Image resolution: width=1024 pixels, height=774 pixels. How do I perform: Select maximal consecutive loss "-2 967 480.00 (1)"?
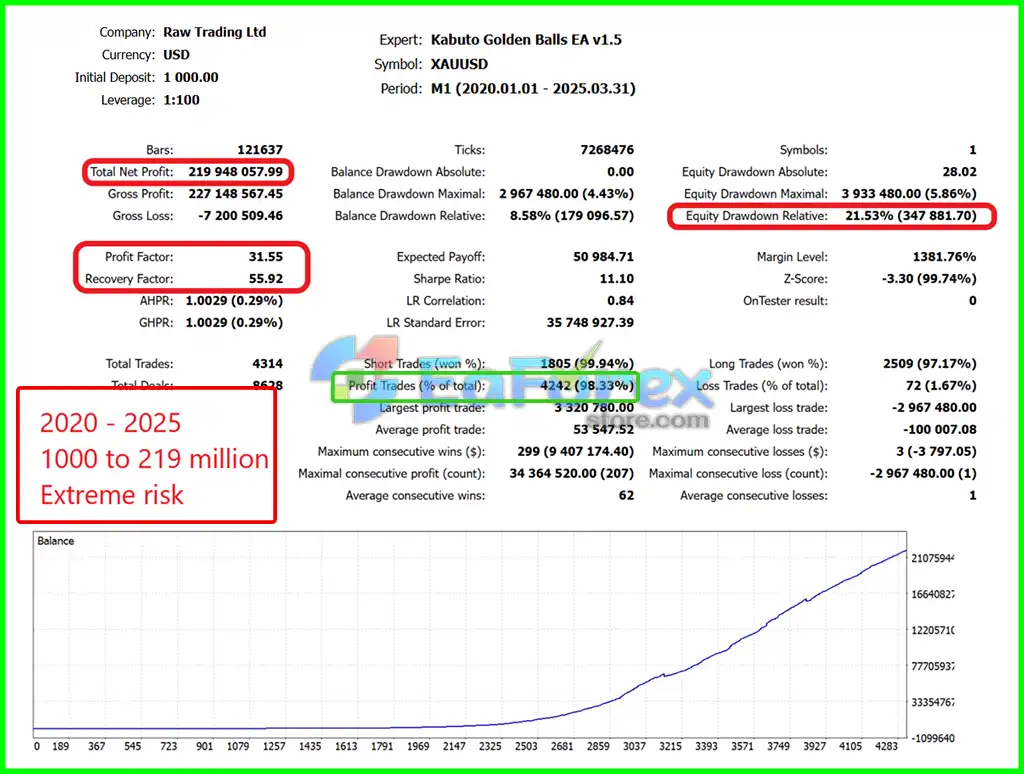(x=923, y=474)
